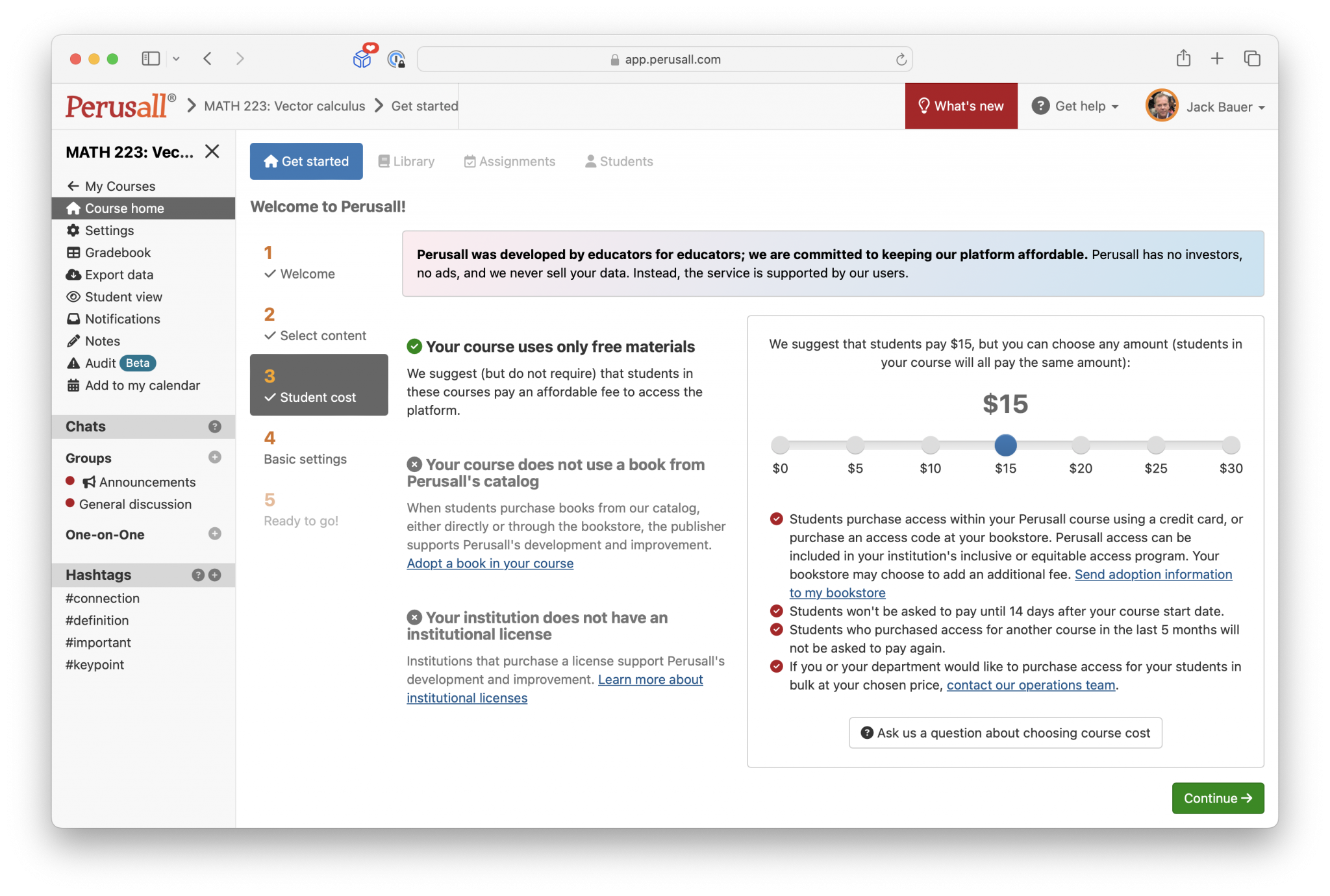Screen dimensions: 1330x896
Task: Open the Assignments tab
Action: (510, 161)
